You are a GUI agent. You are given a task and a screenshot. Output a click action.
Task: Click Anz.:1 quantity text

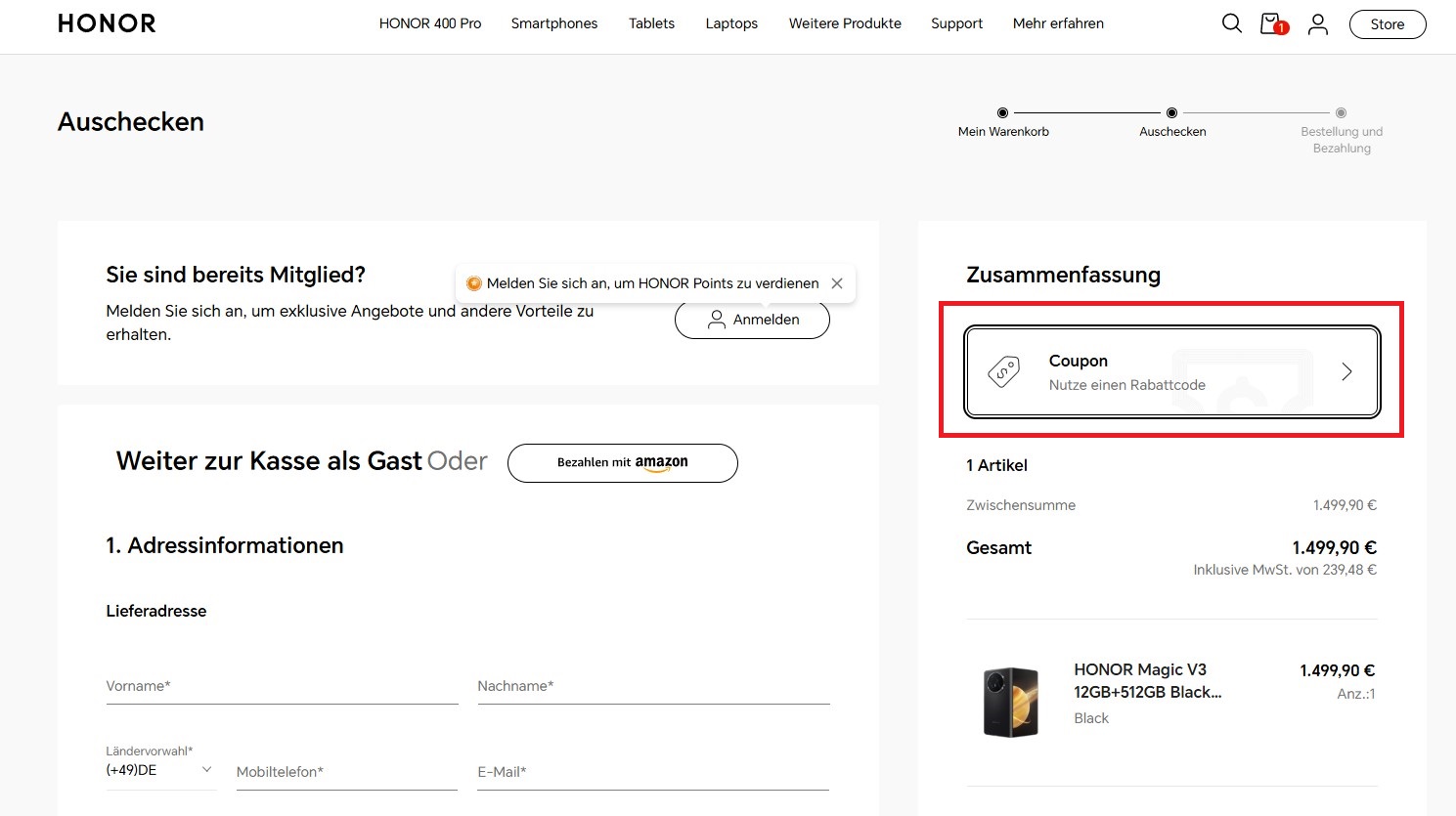point(1356,694)
